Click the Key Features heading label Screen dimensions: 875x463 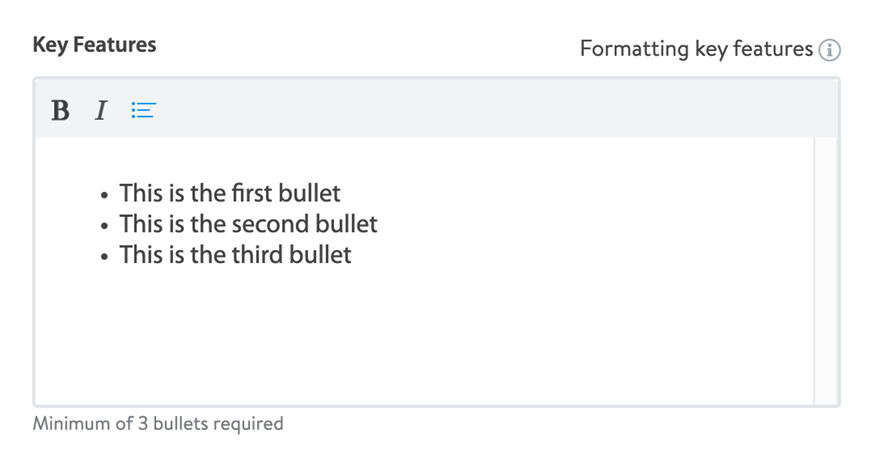94,45
